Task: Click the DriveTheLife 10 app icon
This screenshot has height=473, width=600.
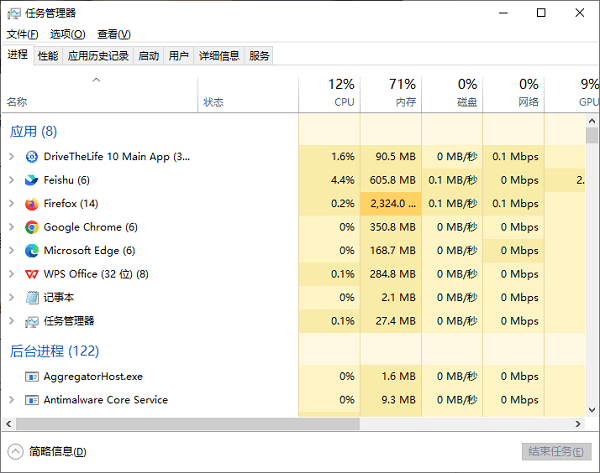Action: (x=32, y=157)
